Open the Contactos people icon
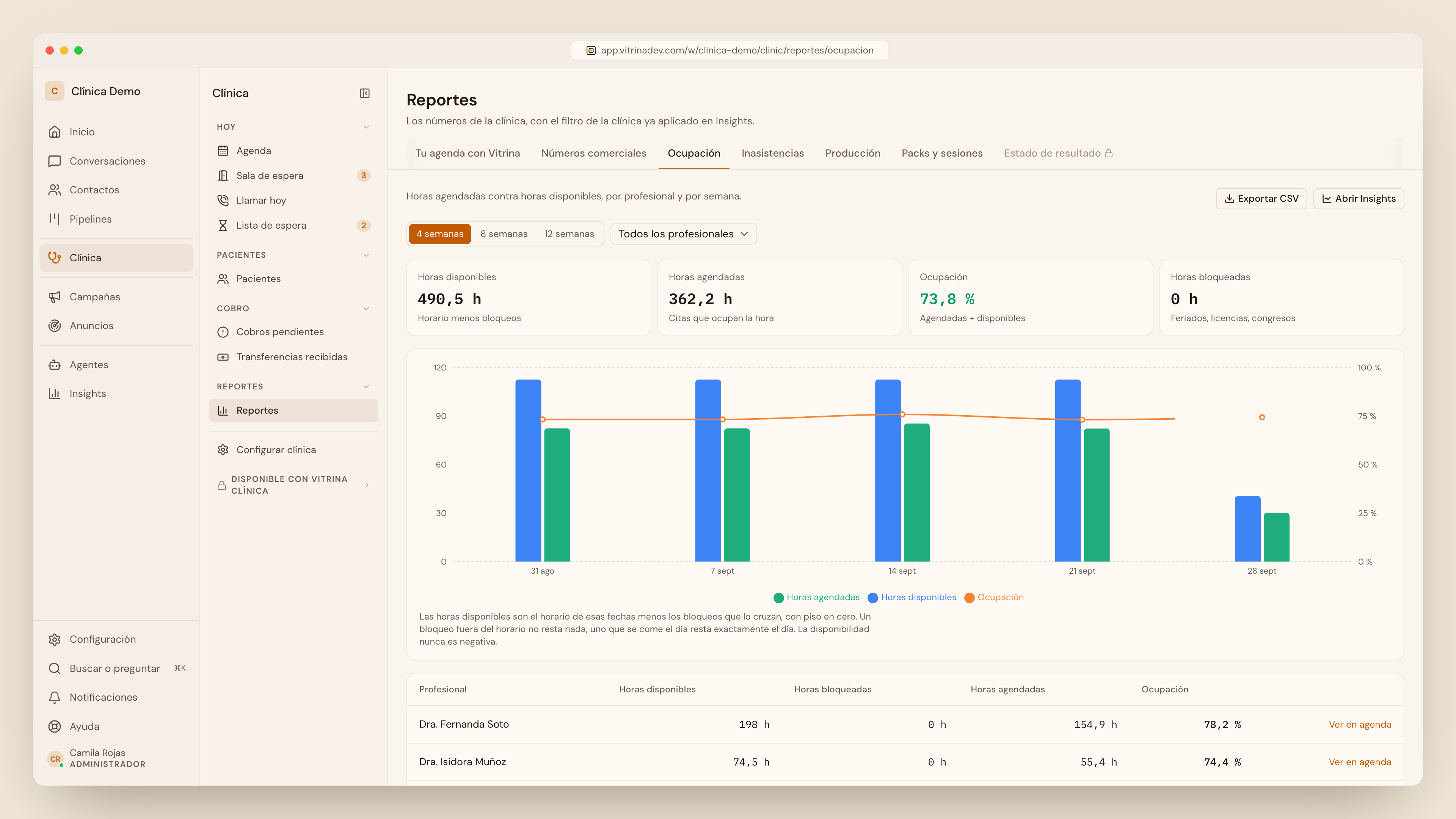Viewport: 1456px width, 819px height. (x=54, y=190)
